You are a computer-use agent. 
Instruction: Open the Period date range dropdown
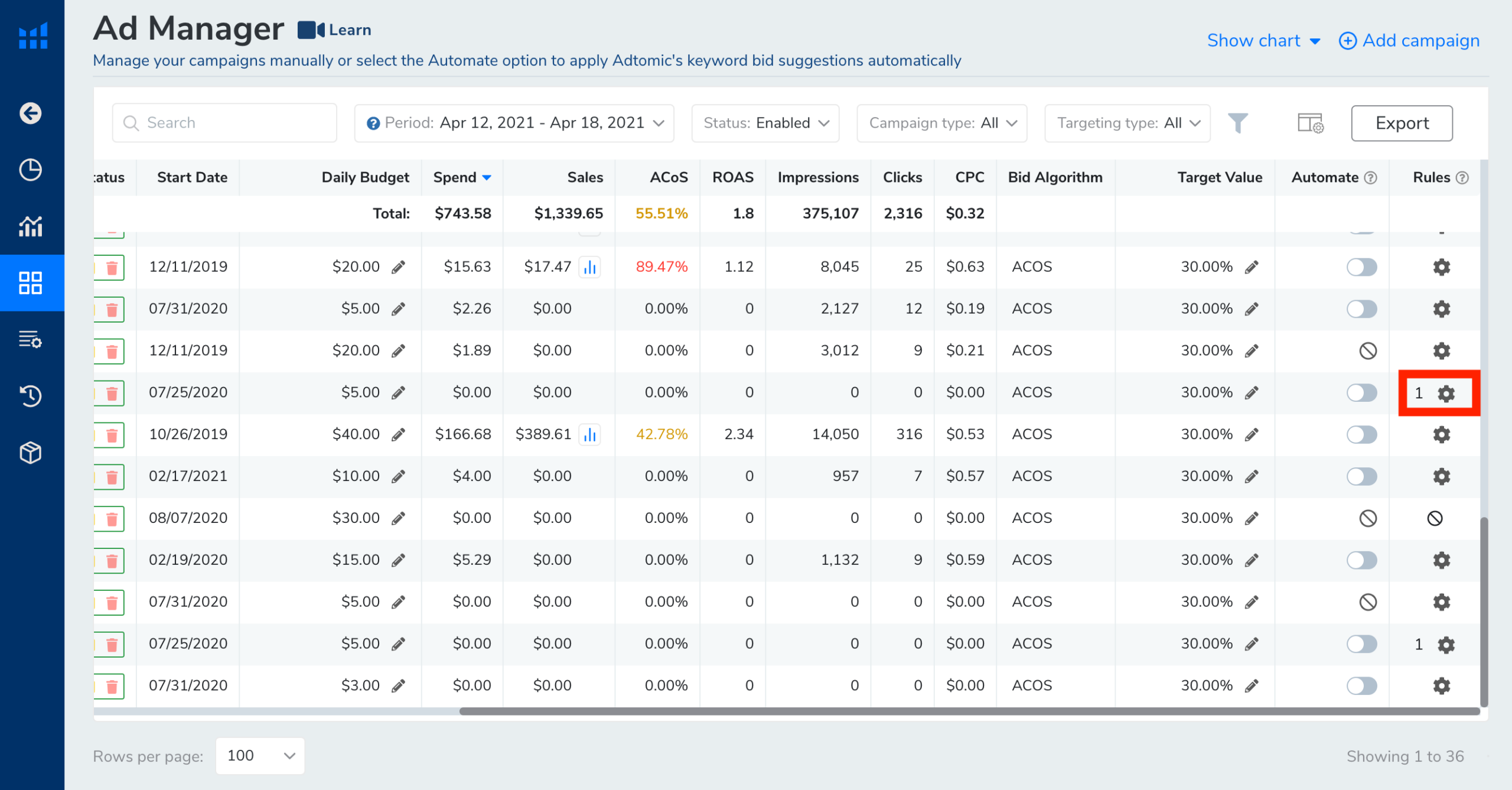[x=514, y=123]
